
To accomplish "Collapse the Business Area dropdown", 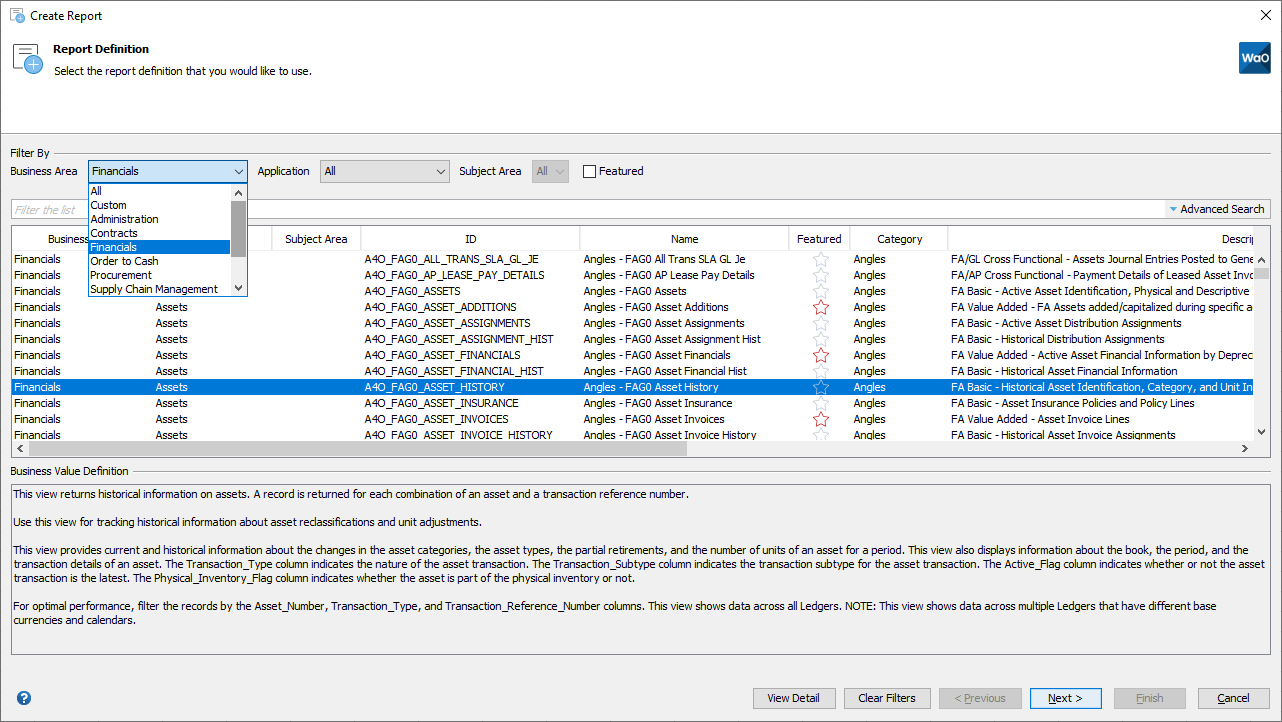I will [238, 171].
